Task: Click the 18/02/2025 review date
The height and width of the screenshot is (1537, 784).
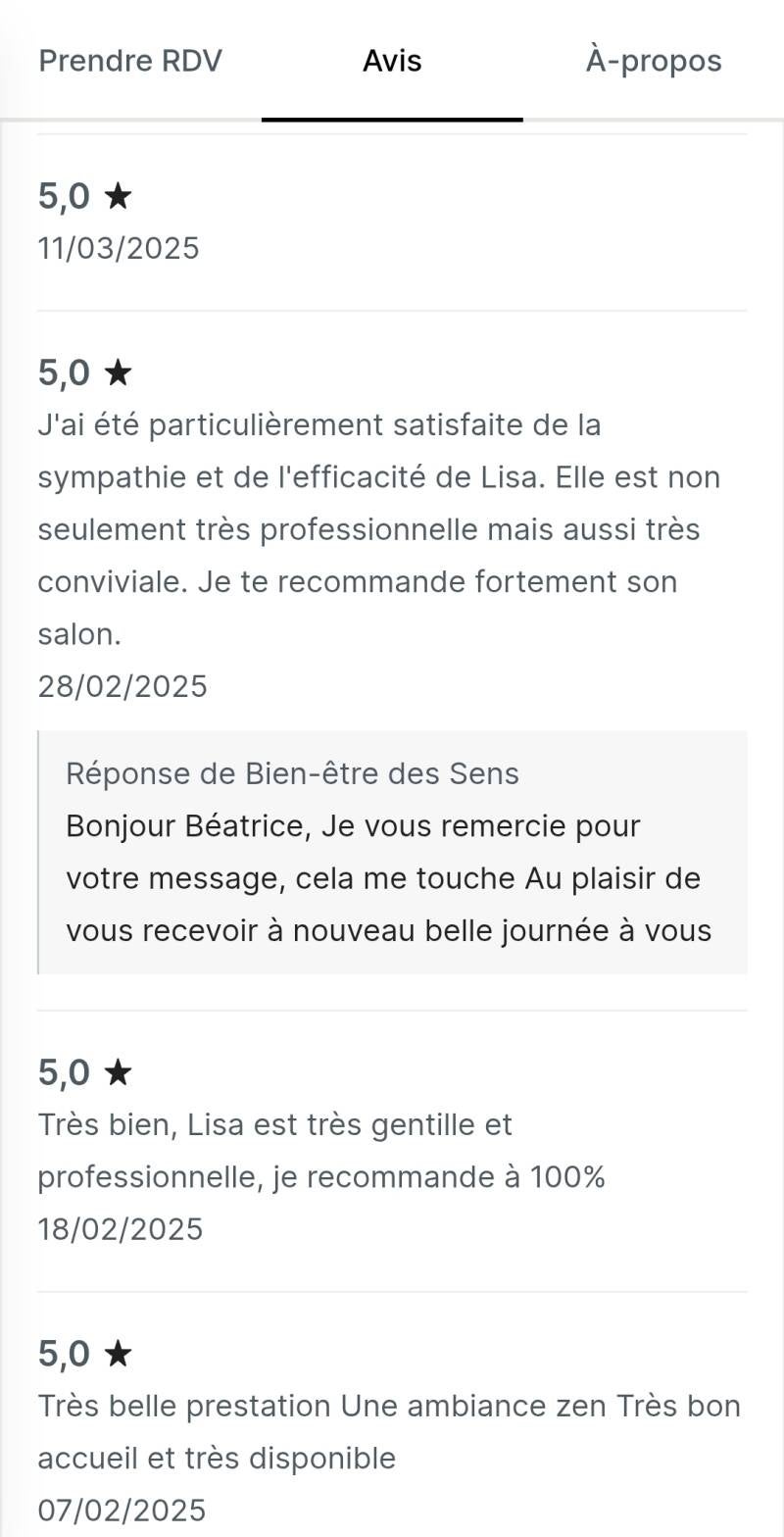Action: 121,1228
